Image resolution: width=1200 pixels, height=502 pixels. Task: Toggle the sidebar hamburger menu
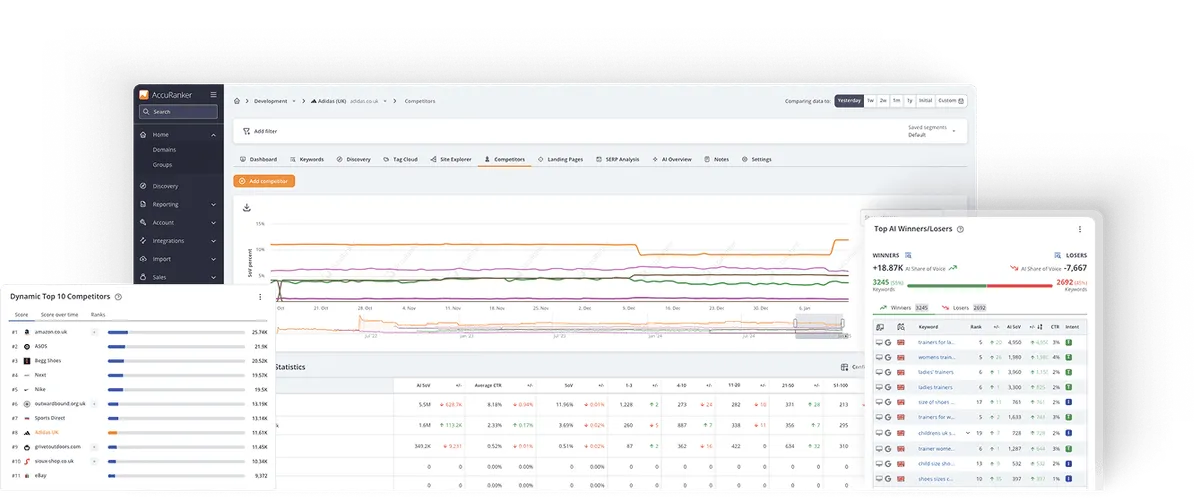click(x=212, y=95)
